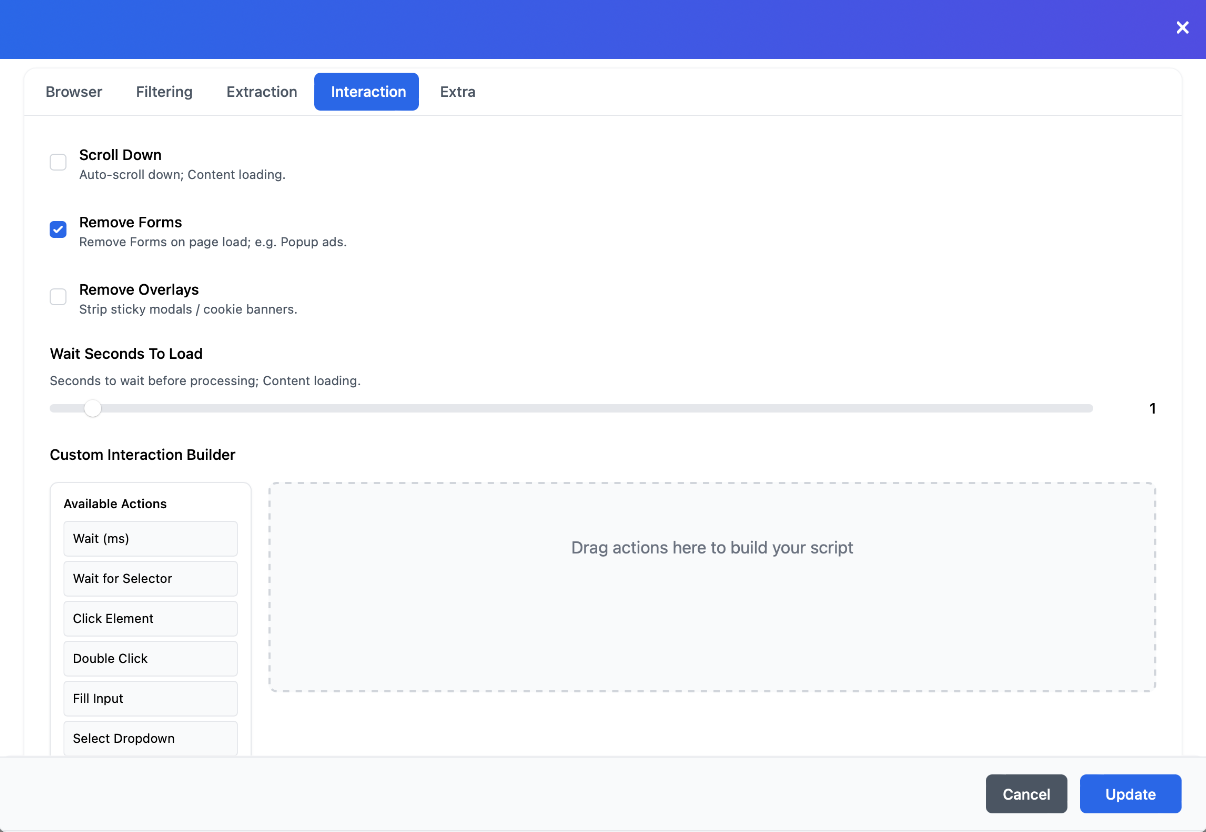Image resolution: width=1206 pixels, height=832 pixels.
Task: Choose the Fill Input action
Action: click(150, 699)
